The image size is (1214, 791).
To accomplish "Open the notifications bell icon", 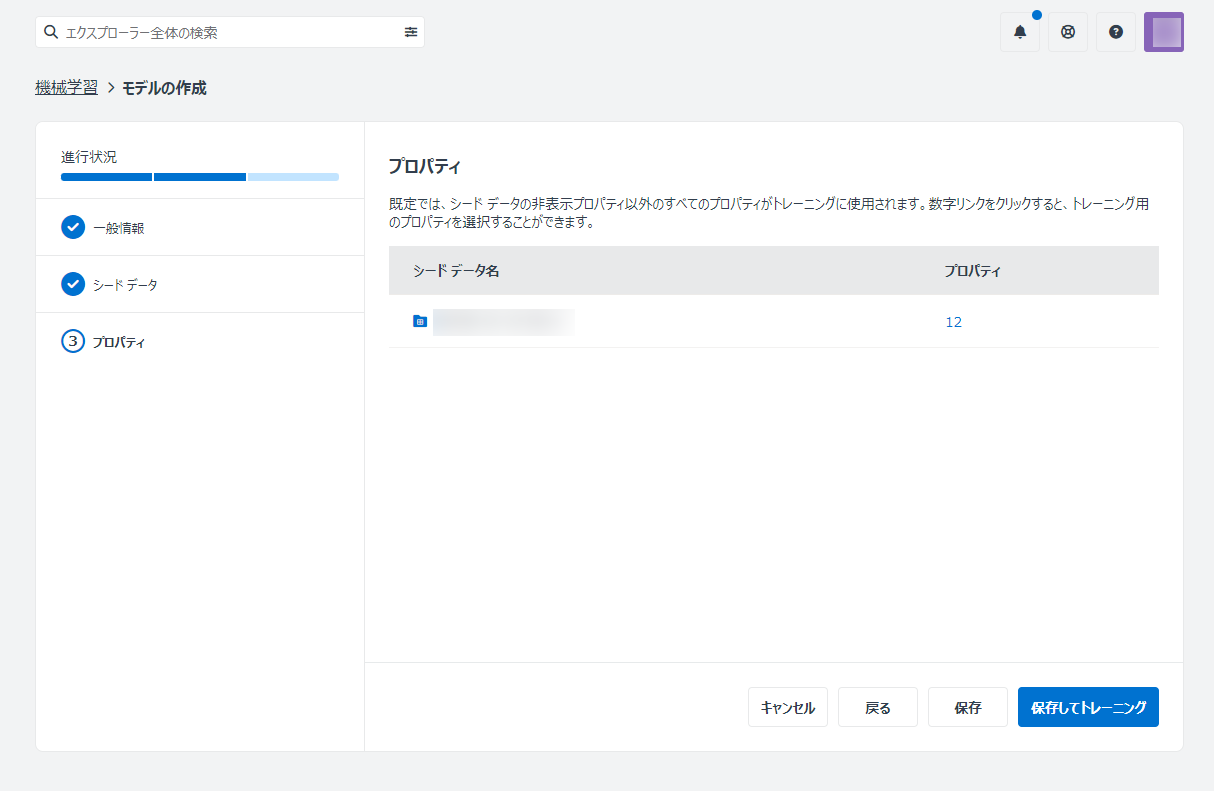I will tap(1019, 32).
